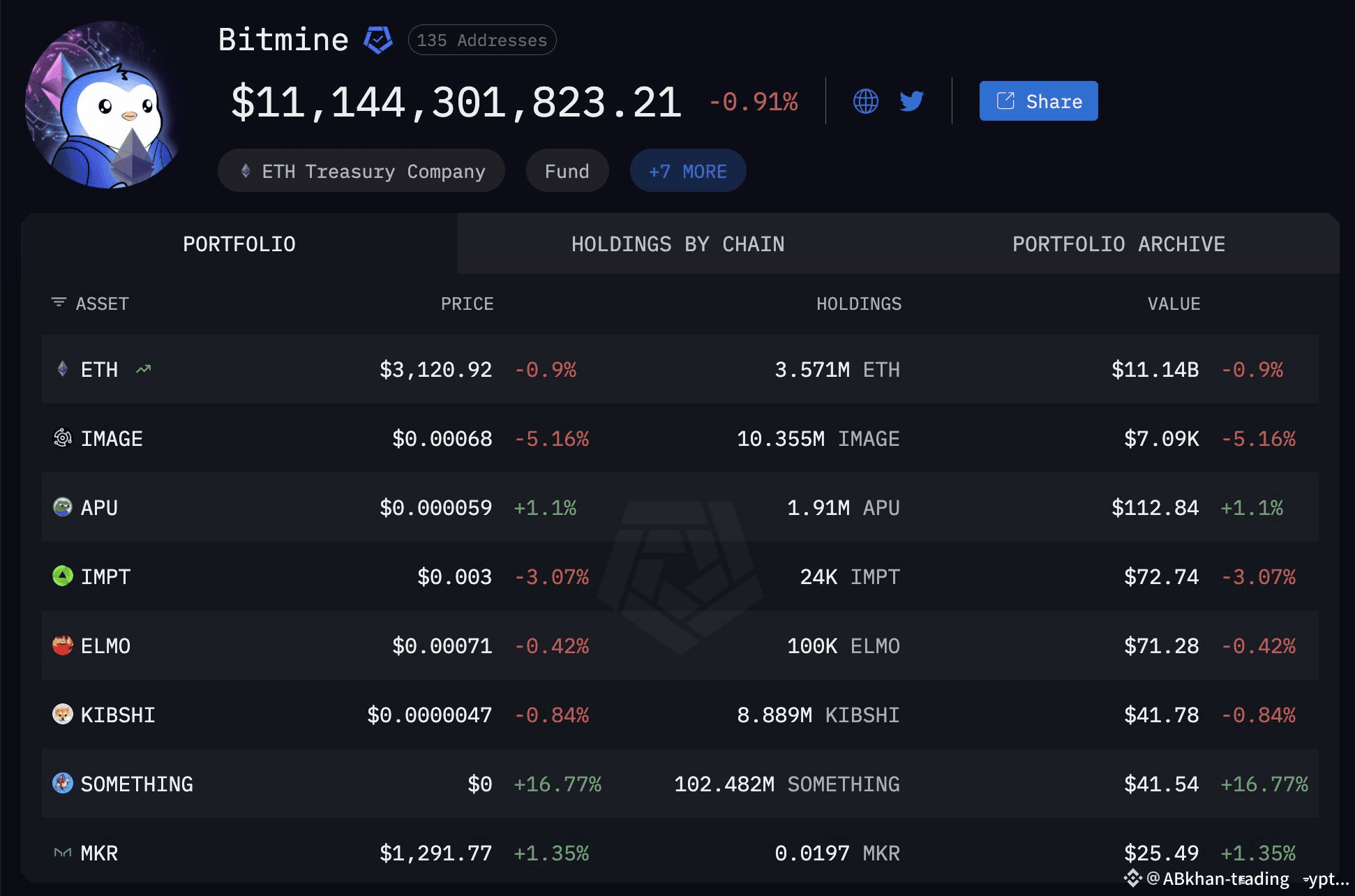Click the IMAGE token icon
This screenshot has height=896, width=1355.
point(63,438)
